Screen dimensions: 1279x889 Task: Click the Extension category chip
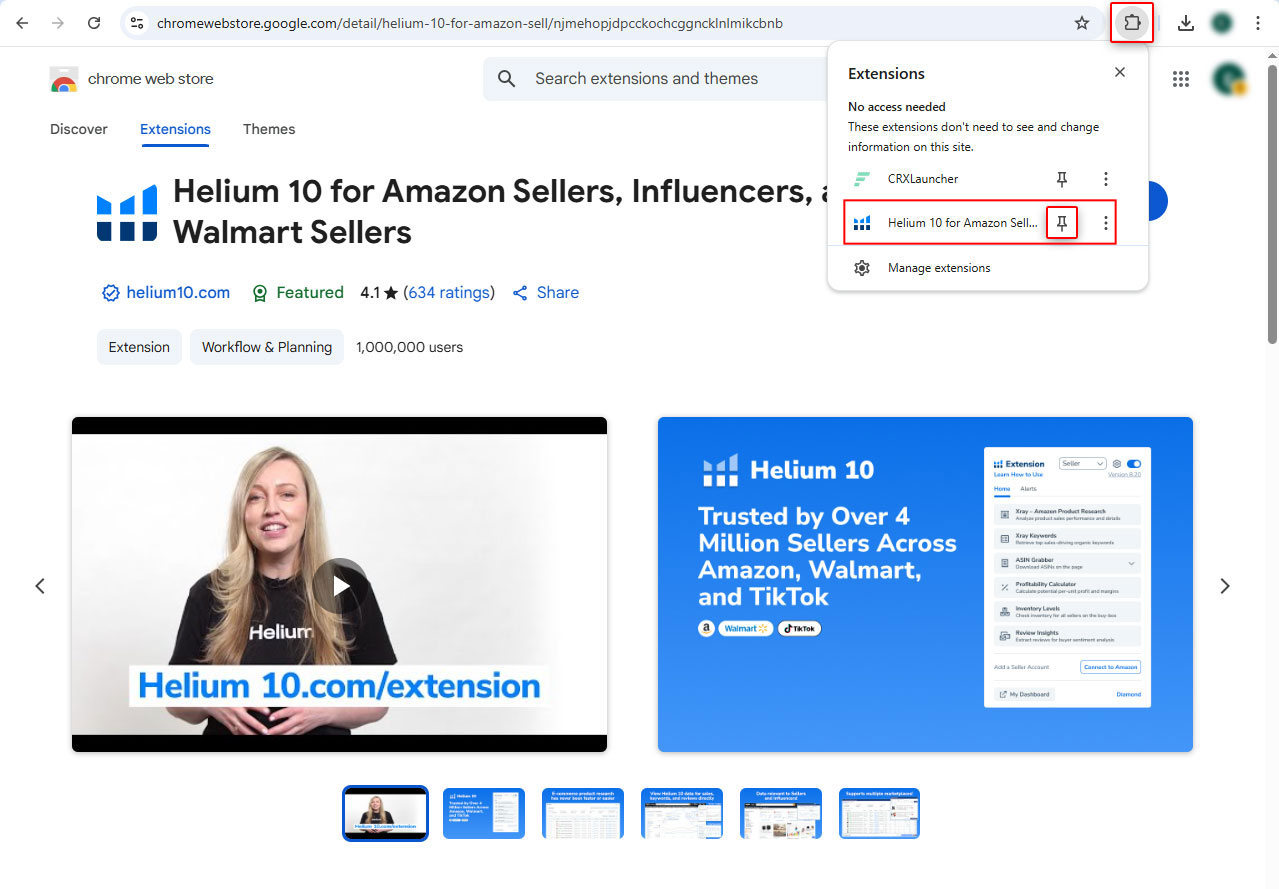click(139, 347)
